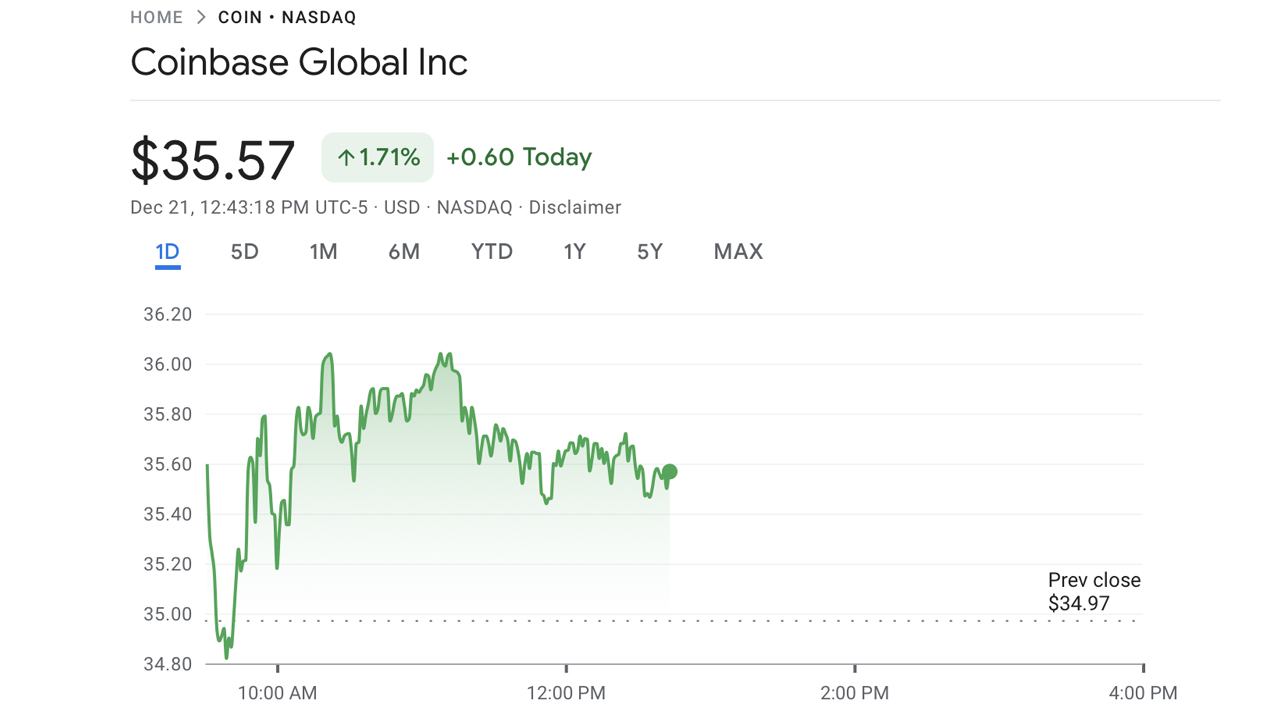The image size is (1280, 720).
Task: Select the YTD chart range
Action: (491, 252)
